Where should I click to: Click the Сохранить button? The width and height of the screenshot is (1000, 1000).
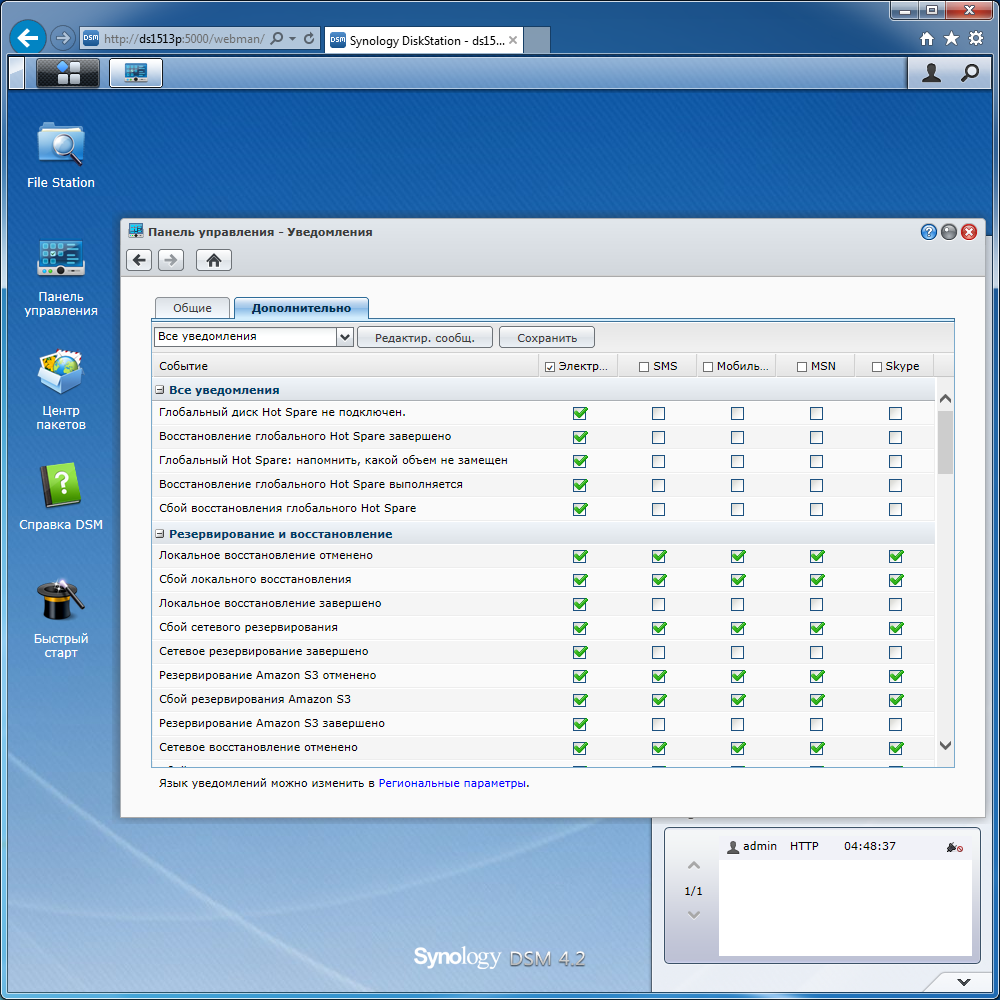(547, 337)
